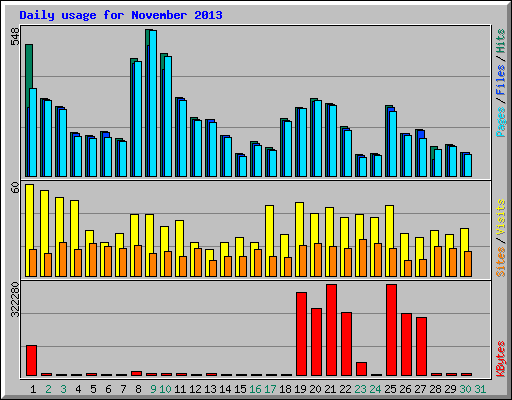Click day label 16 on the x-axis

pyautogui.click(x=255, y=389)
